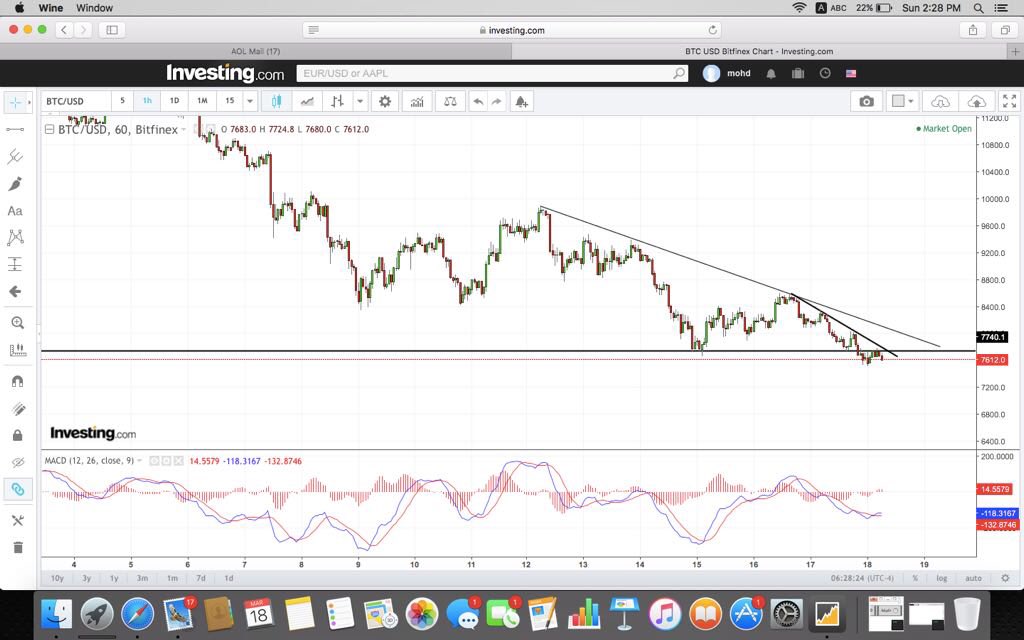Image resolution: width=1024 pixels, height=640 pixels.
Task: Create alert with bell plus icon
Action: (x=521, y=101)
